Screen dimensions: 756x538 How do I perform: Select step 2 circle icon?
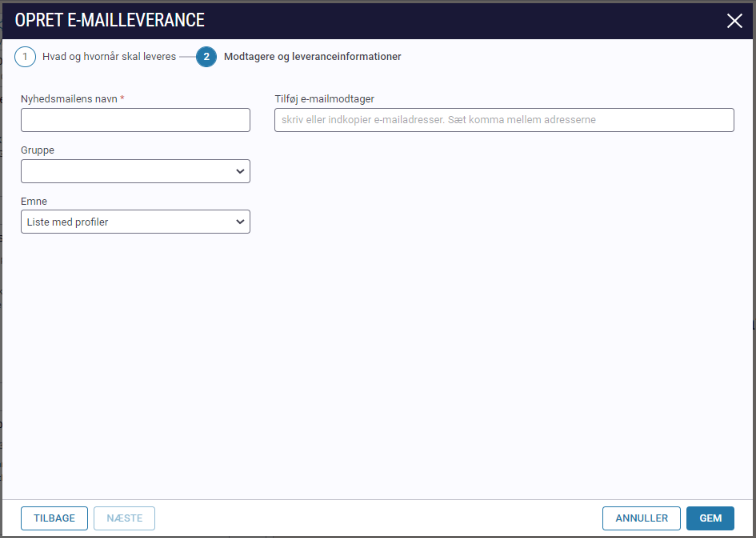206,57
